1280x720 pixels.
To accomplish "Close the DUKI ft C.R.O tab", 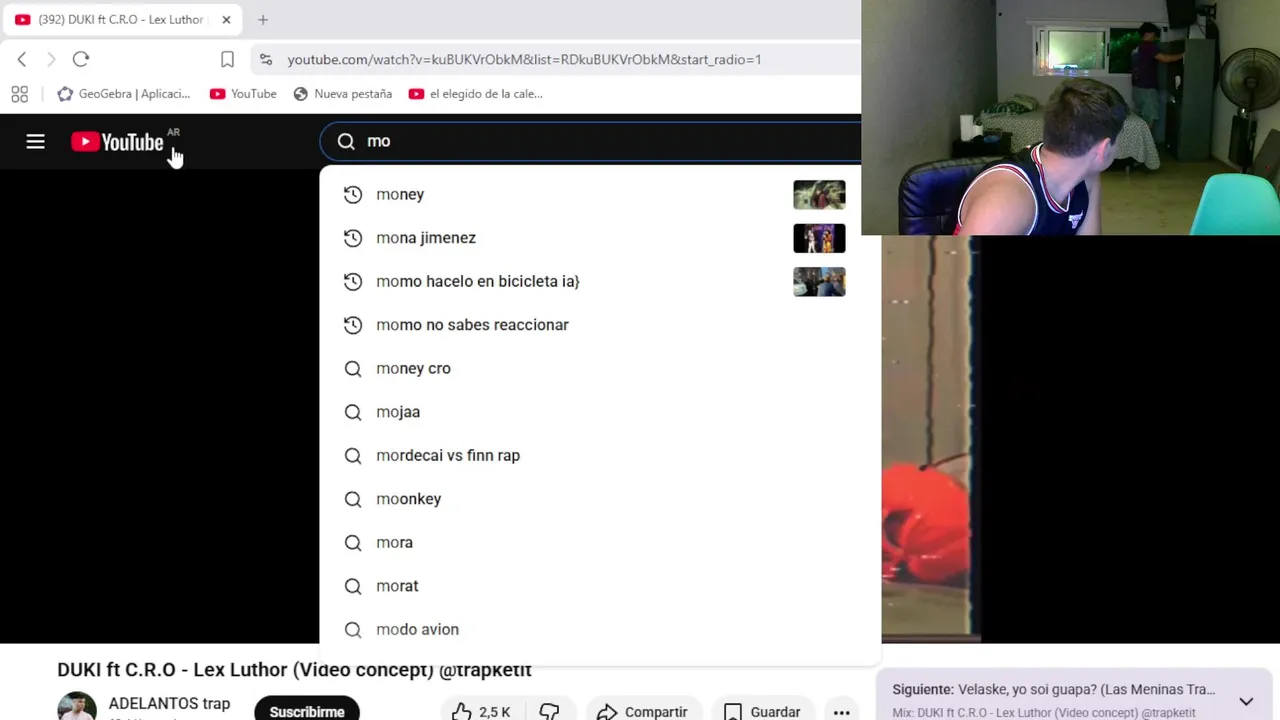I will [x=226, y=19].
